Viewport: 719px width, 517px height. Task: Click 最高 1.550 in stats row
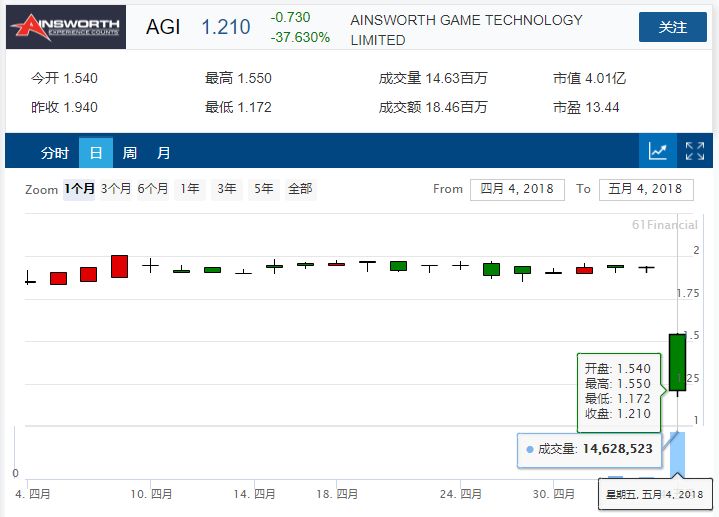[x=238, y=78]
